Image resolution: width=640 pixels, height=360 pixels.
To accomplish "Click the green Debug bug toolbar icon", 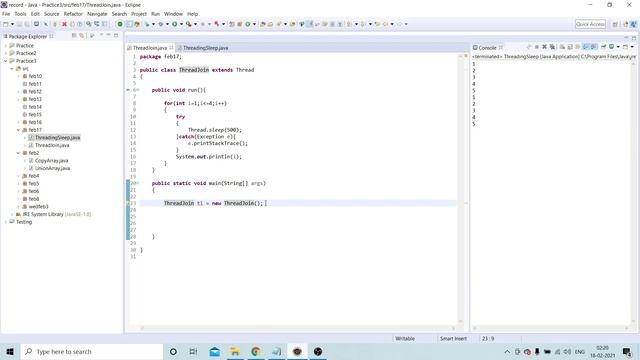I will [x=161, y=24].
